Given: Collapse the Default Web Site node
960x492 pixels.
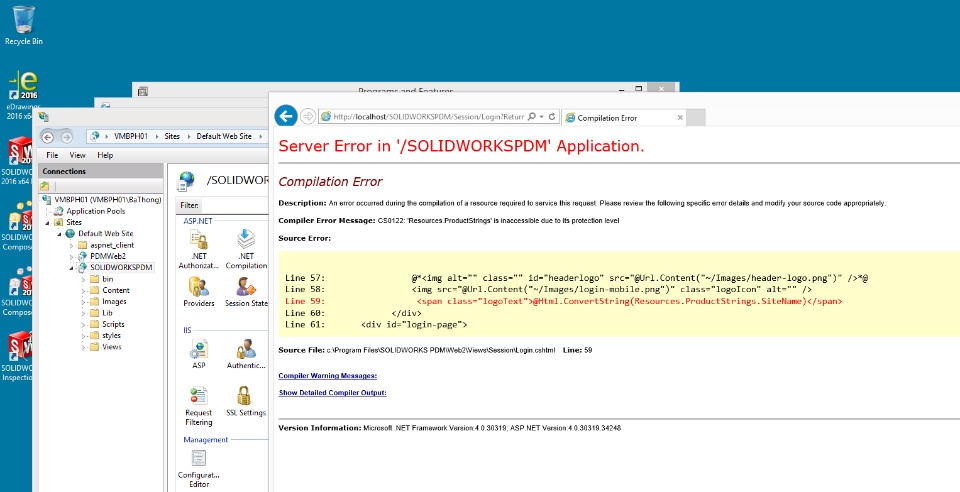Looking at the screenshot, I should point(59,234).
